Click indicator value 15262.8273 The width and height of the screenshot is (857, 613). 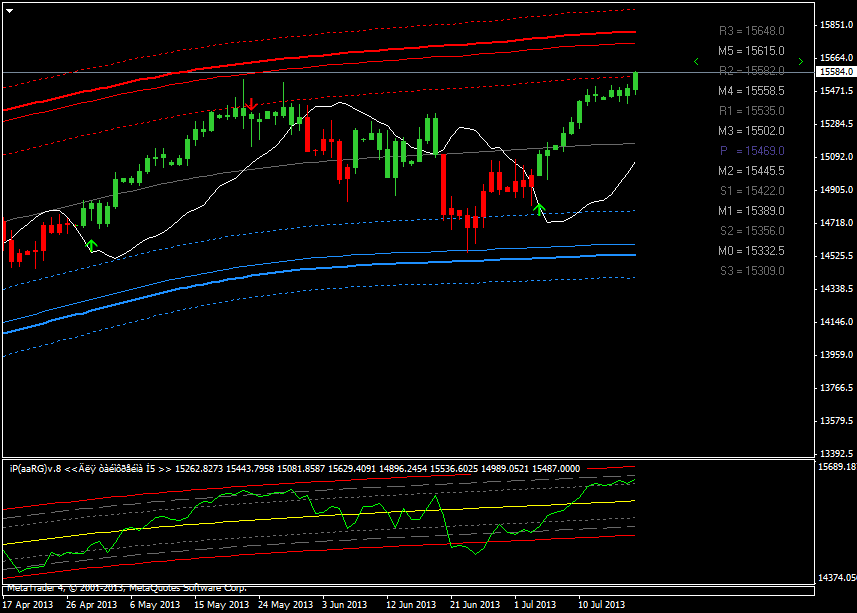click(199, 469)
